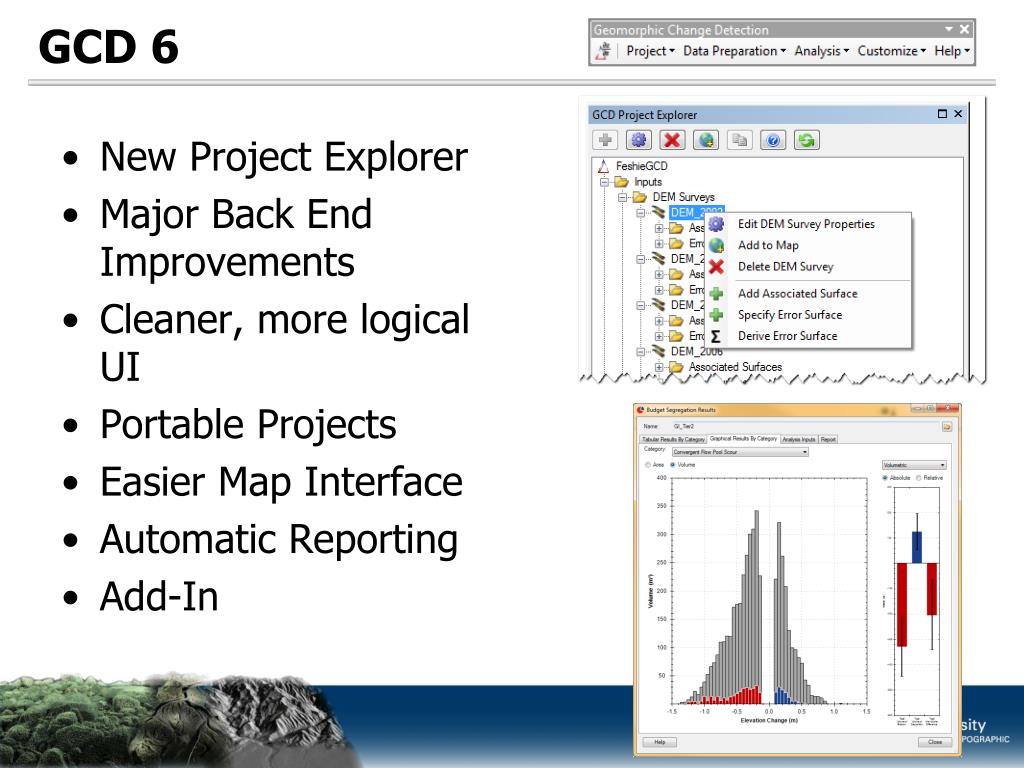
Task: Click the Close button in Budget Segregation window
Action: coord(935,743)
